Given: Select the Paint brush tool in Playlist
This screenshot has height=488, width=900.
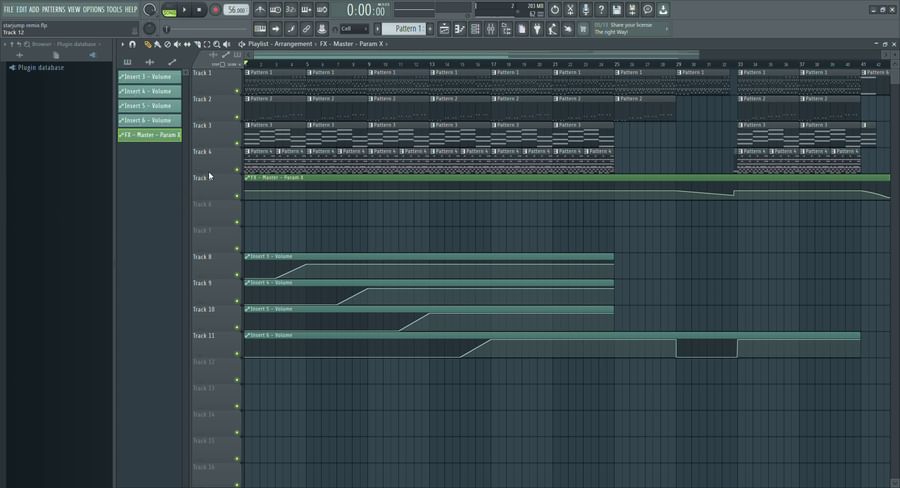Looking at the screenshot, I should point(157,44).
